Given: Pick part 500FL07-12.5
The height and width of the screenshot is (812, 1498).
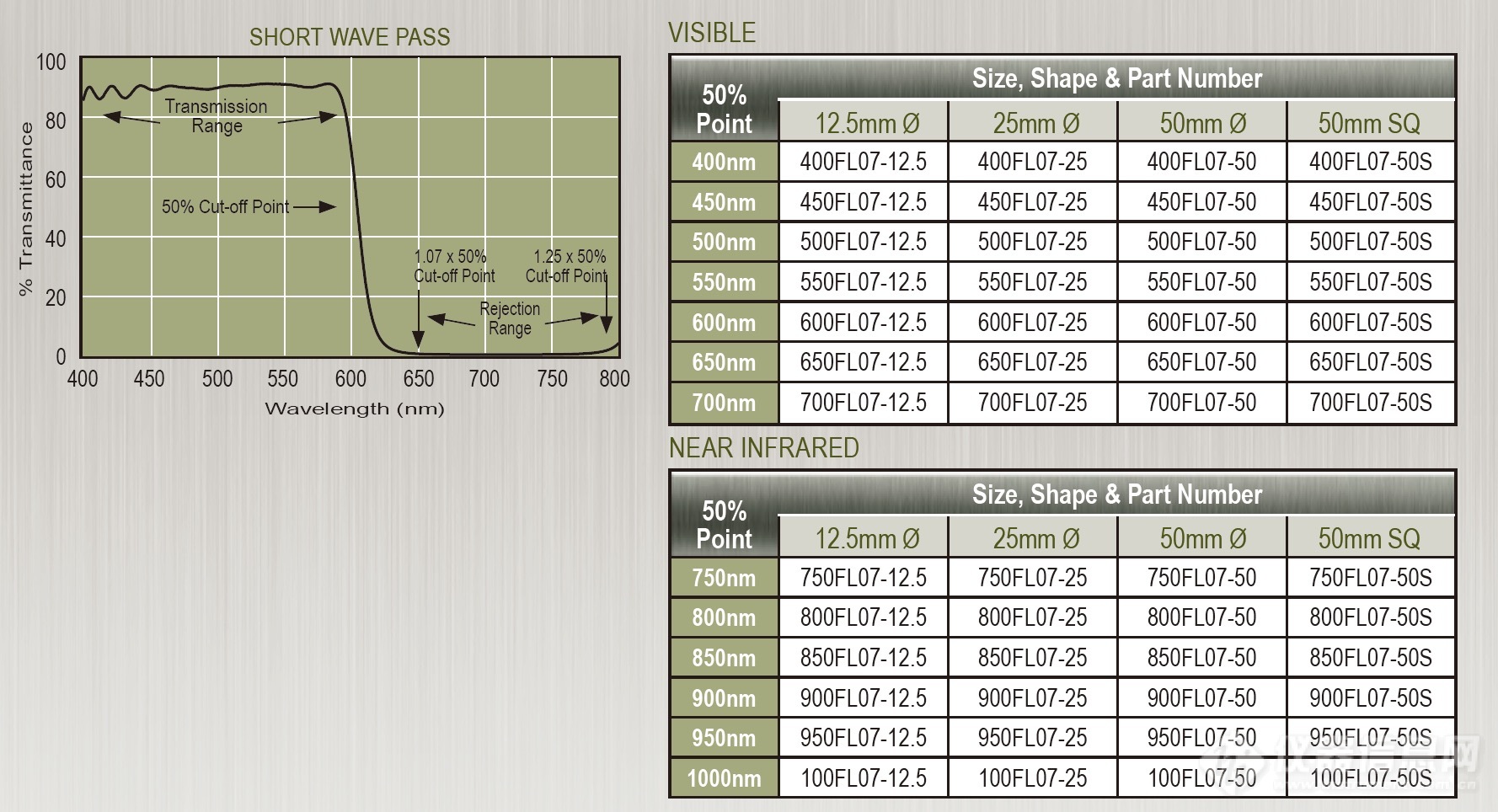Looking at the screenshot, I should (863, 242).
